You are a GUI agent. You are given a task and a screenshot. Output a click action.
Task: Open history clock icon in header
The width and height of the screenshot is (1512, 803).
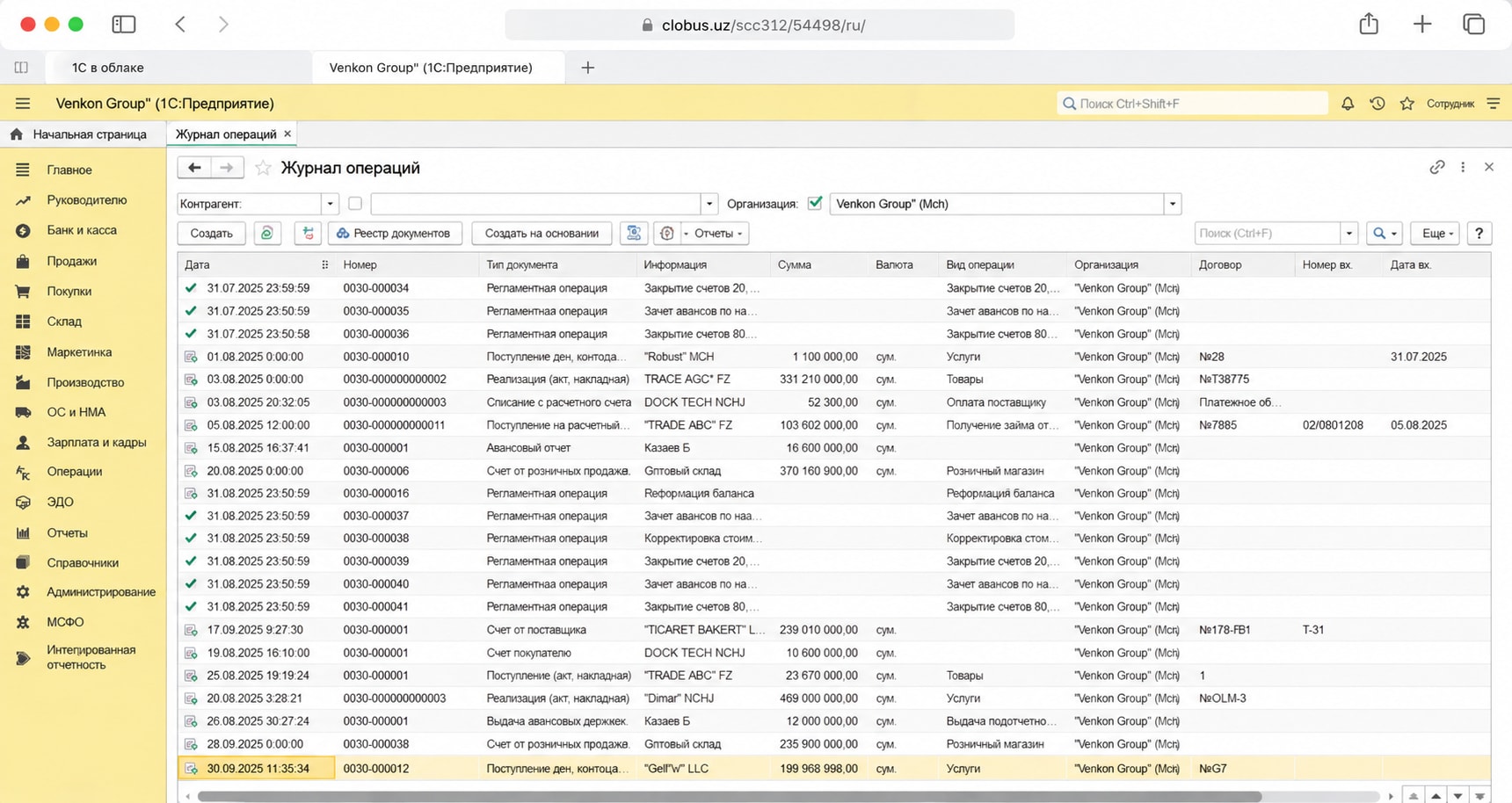(1378, 104)
